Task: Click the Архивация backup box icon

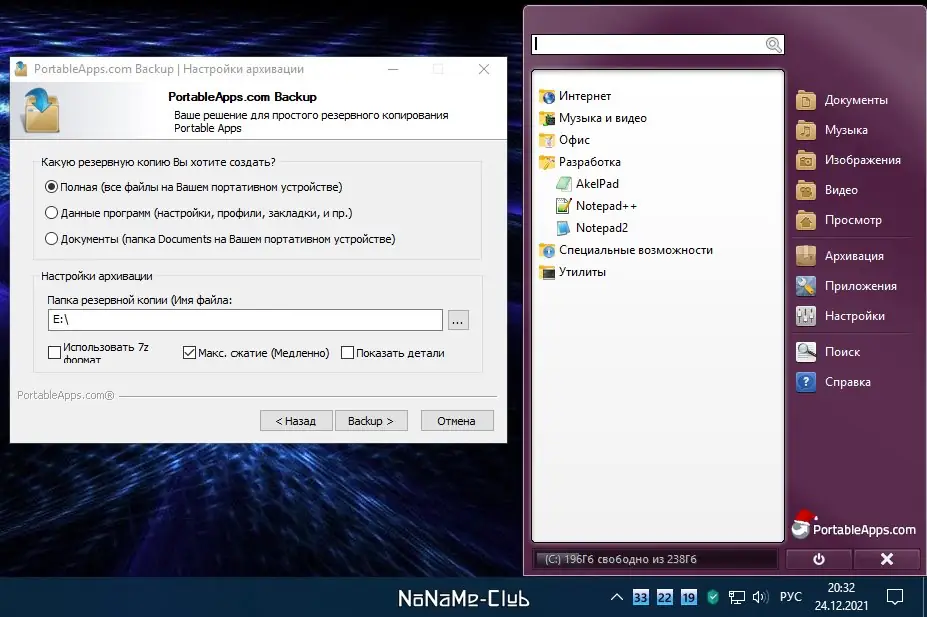Action: 805,256
